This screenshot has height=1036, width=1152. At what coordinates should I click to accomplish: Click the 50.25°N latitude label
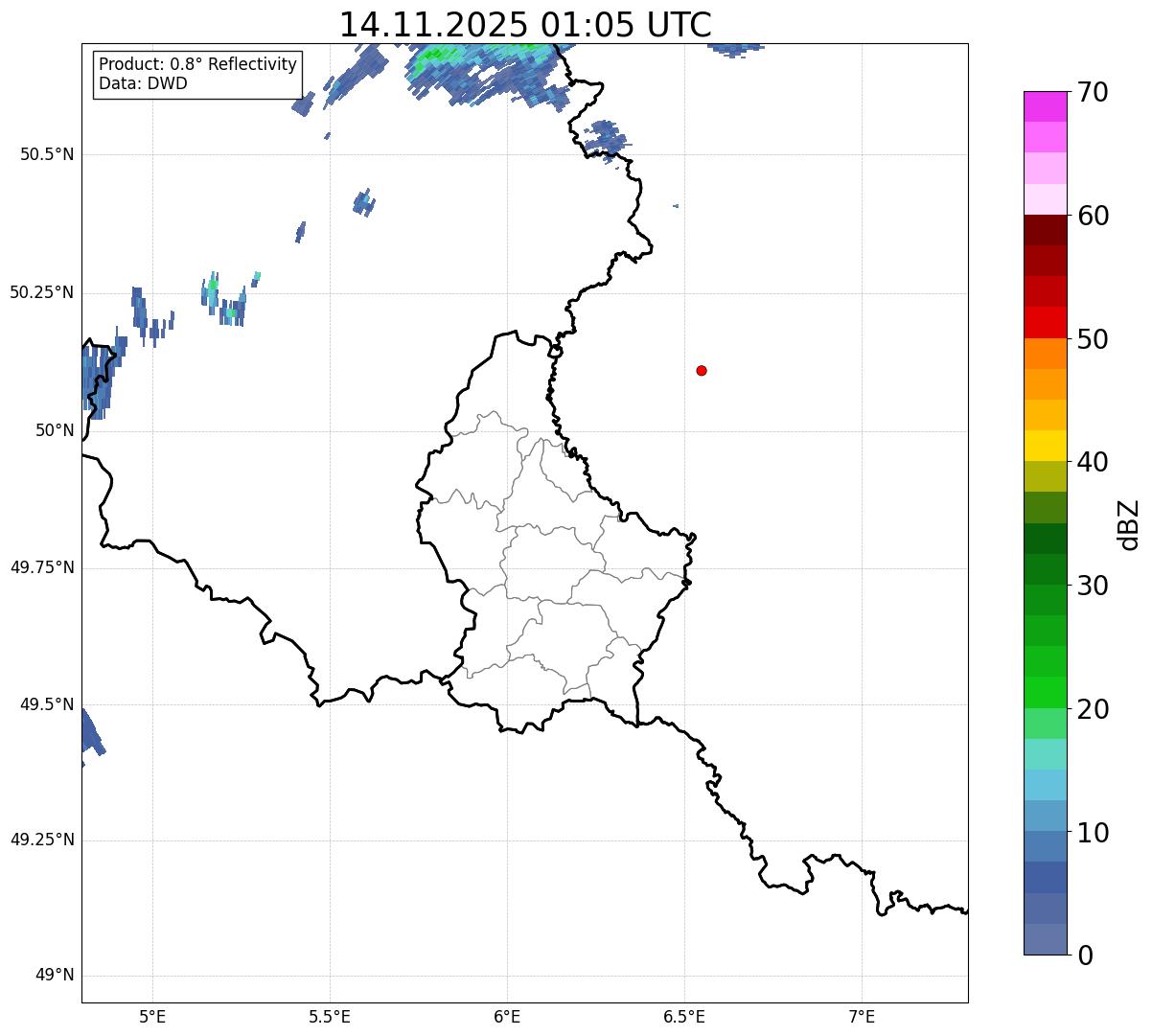click(42, 292)
